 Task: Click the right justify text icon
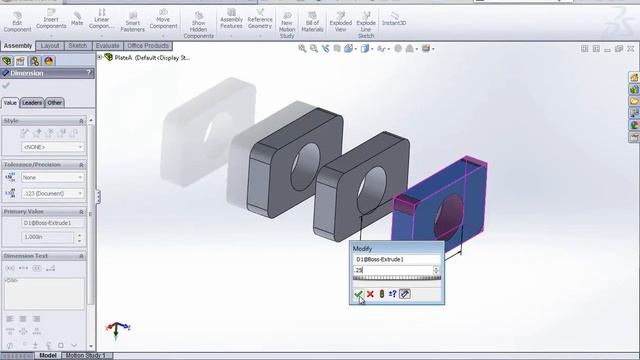pyautogui.click(x=37, y=319)
